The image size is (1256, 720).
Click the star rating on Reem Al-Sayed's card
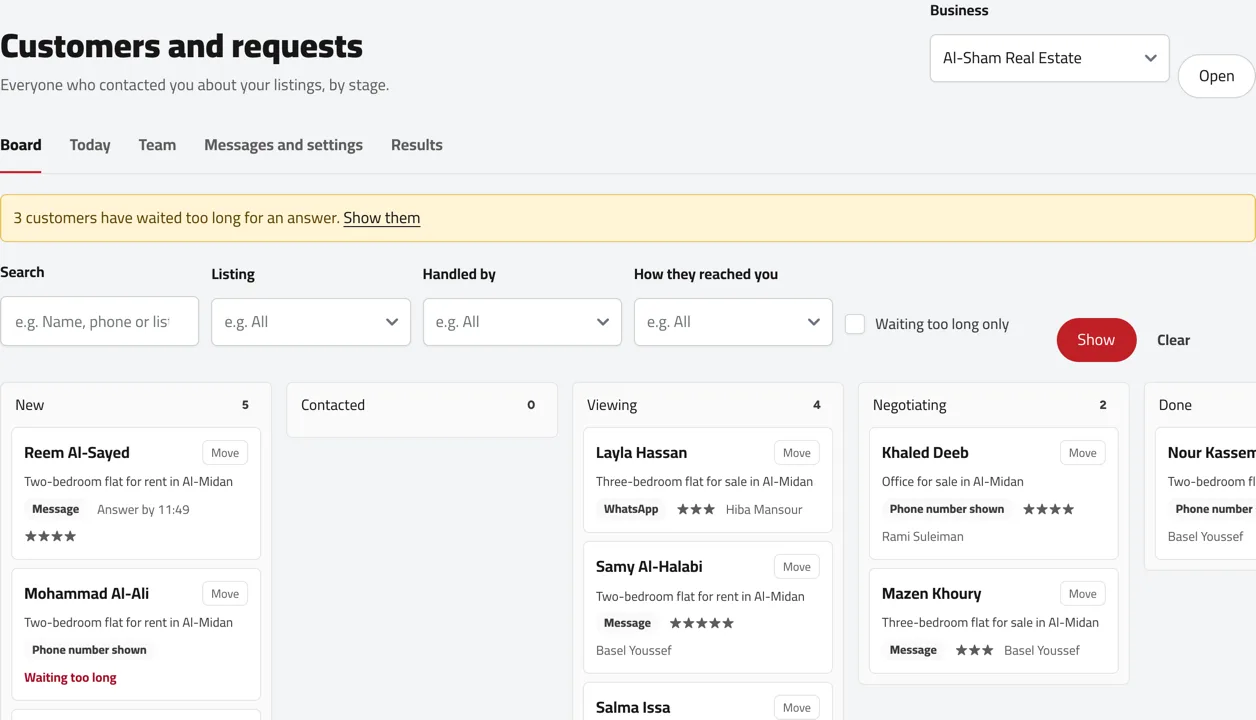pyautogui.click(x=50, y=536)
